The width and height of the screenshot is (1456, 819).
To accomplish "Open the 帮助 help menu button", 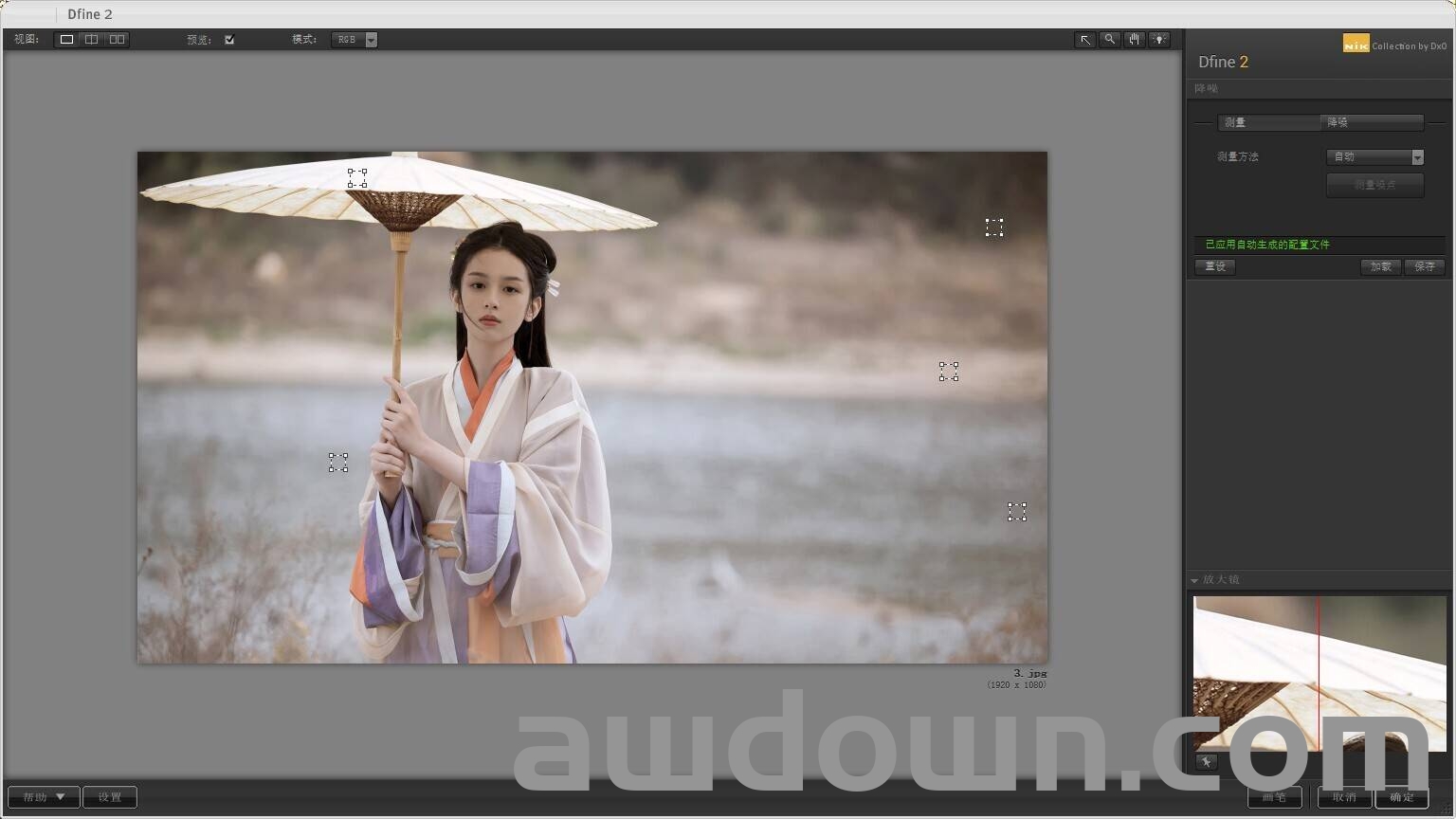I will point(44,797).
